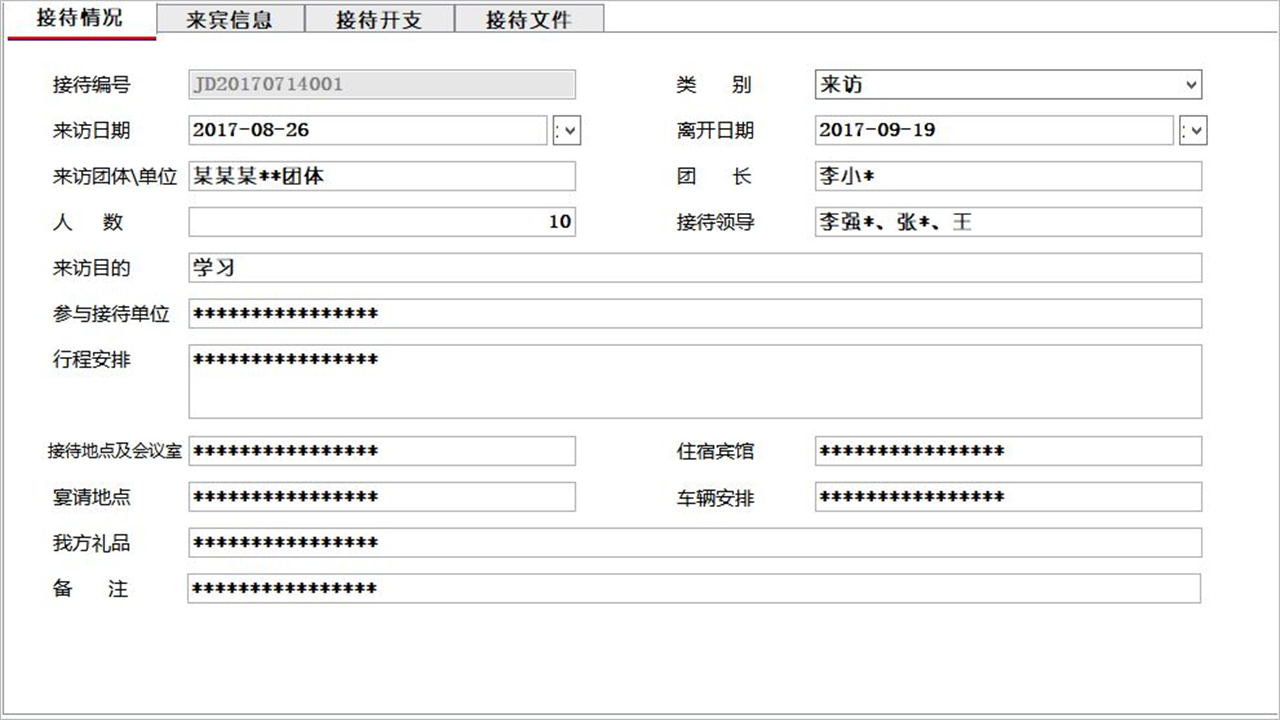Select the 住宿宾馆 input field
Screen dimensions: 1280x720
point(1008,451)
